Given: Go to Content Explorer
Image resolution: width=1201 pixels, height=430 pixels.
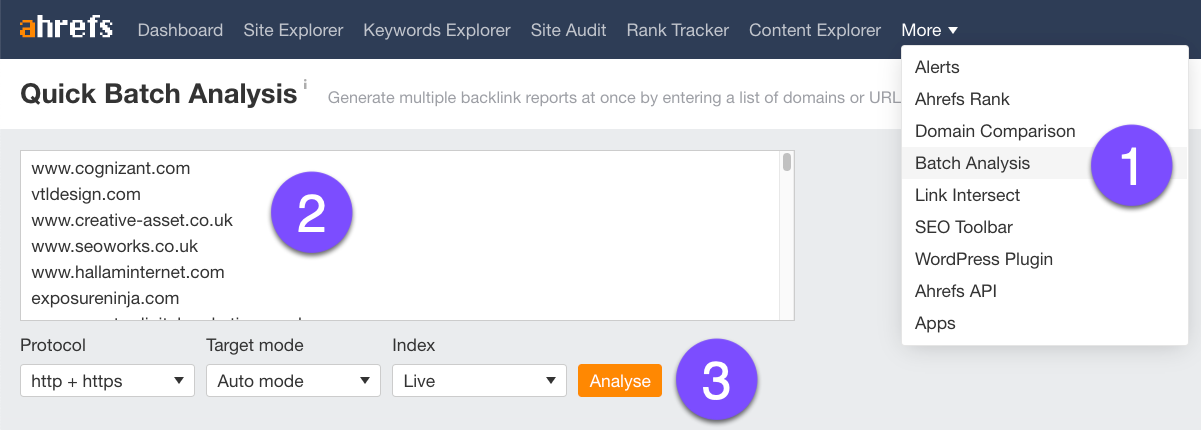Looking at the screenshot, I should click(815, 30).
